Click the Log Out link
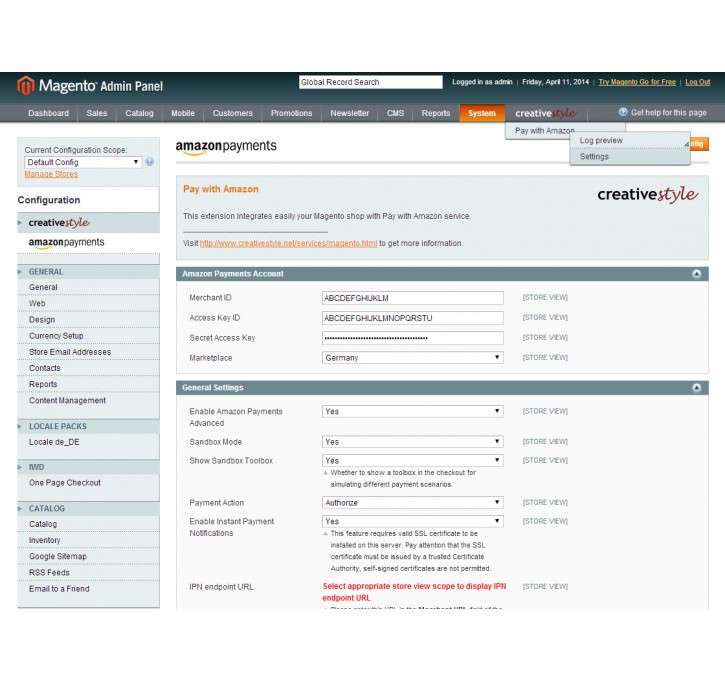The height and width of the screenshot is (680, 725). coord(697,82)
